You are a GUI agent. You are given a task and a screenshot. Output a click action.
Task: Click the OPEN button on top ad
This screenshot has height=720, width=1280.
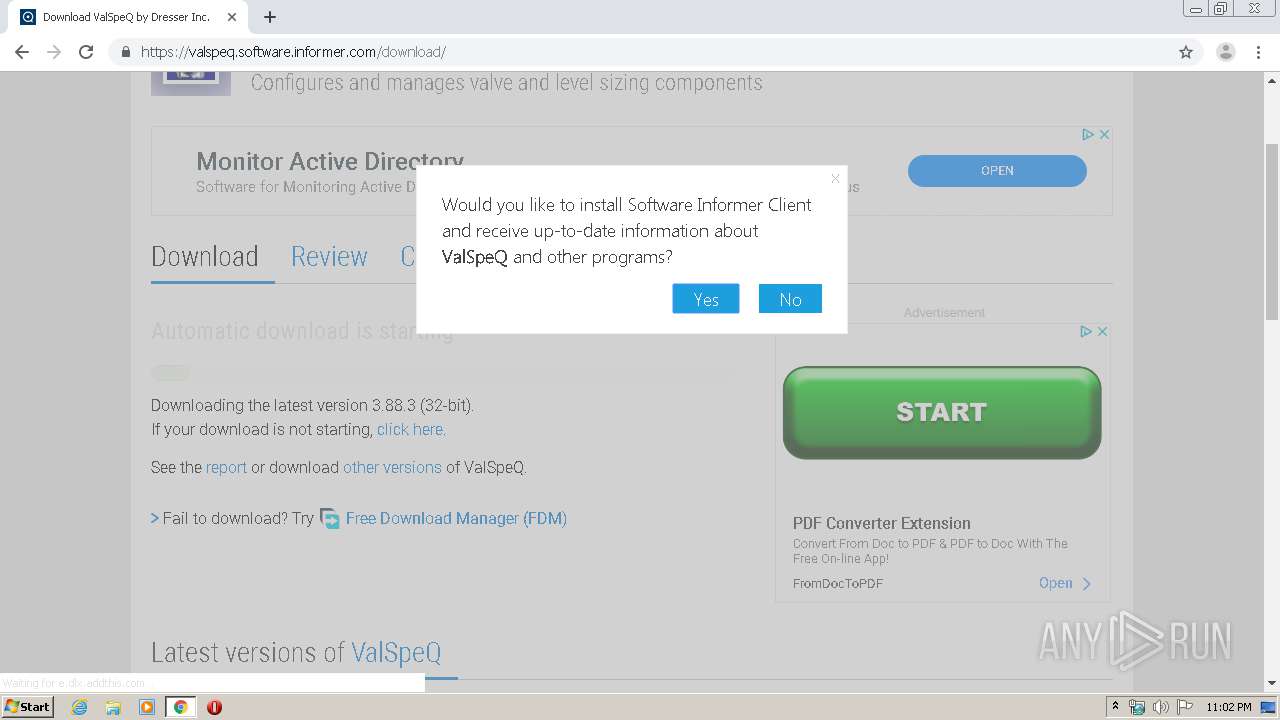click(997, 171)
